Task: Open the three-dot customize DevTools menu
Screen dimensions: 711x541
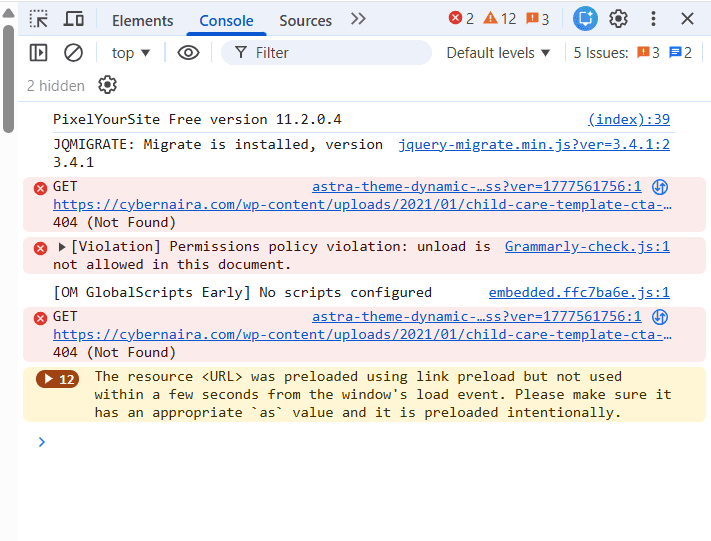Action: point(653,19)
